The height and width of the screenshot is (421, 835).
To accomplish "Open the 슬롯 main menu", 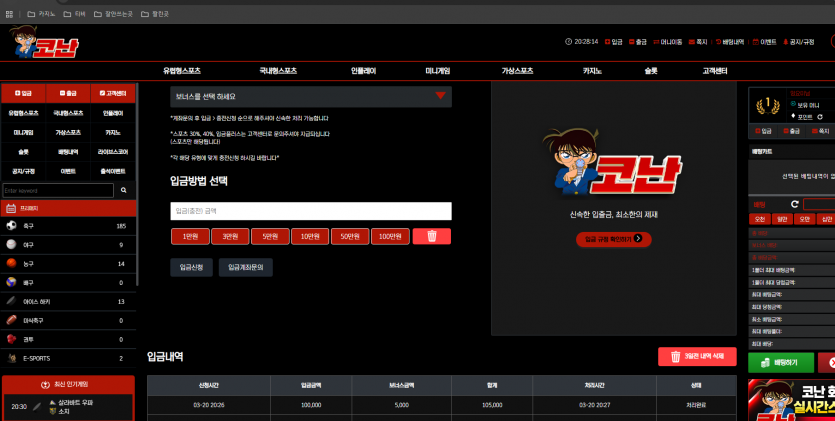I will coord(651,71).
